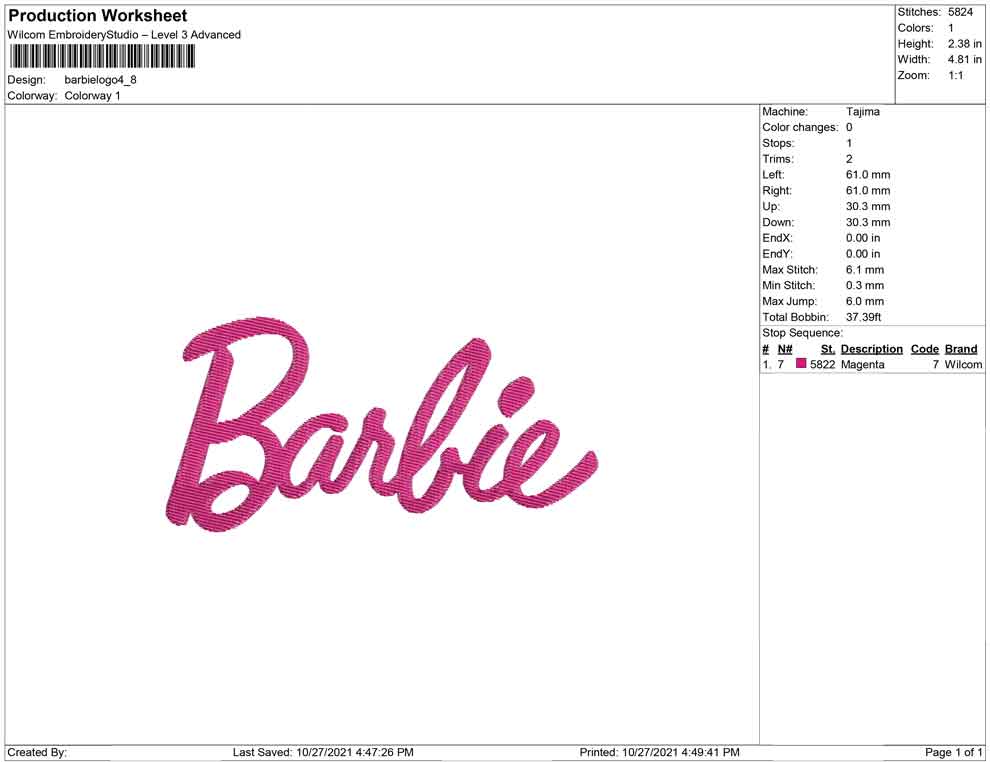Screen dimensions: 990x762
Task: Click the 'Brand' column header
Action: [x=961, y=349]
